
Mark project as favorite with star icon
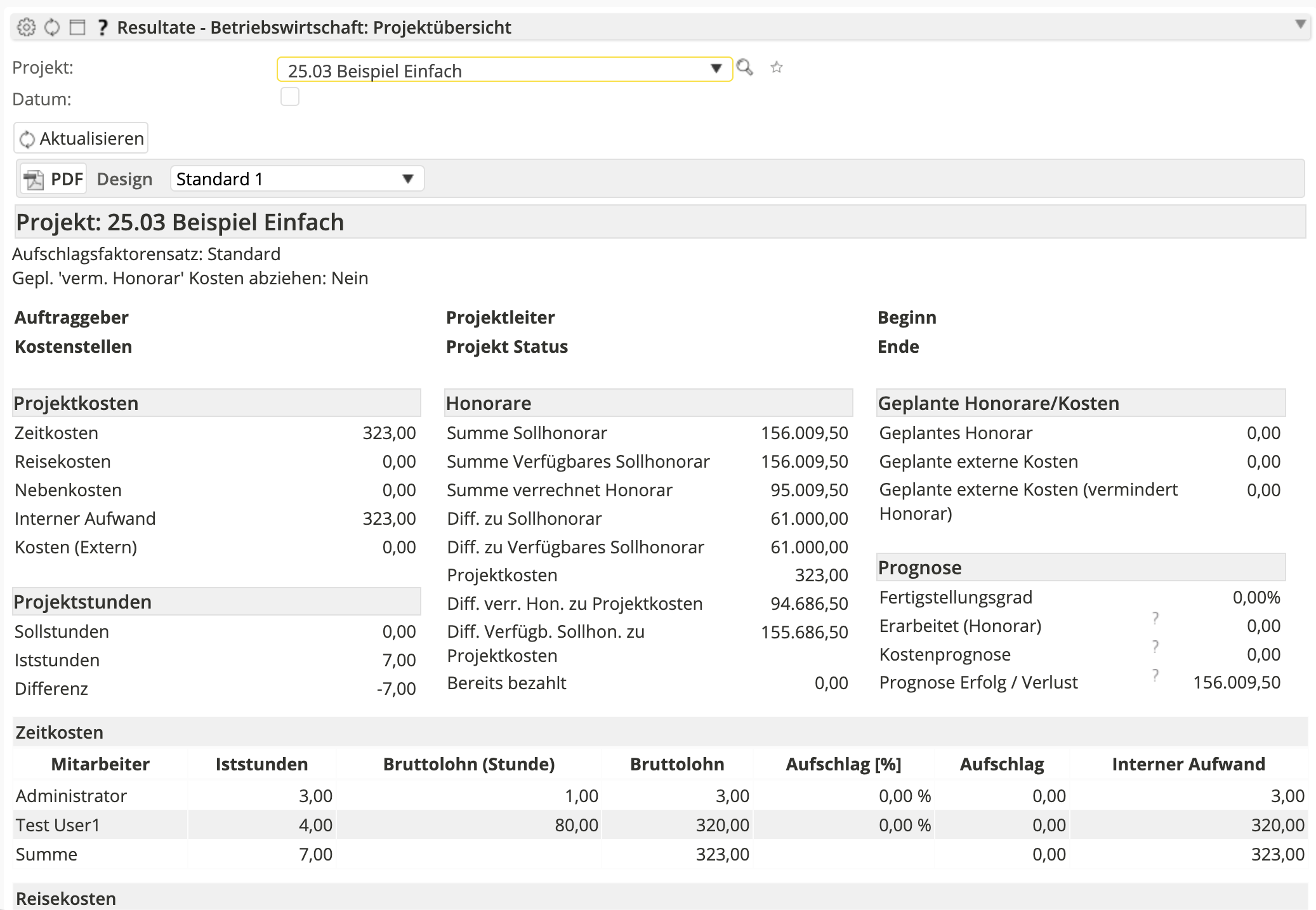[x=777, y=67]
